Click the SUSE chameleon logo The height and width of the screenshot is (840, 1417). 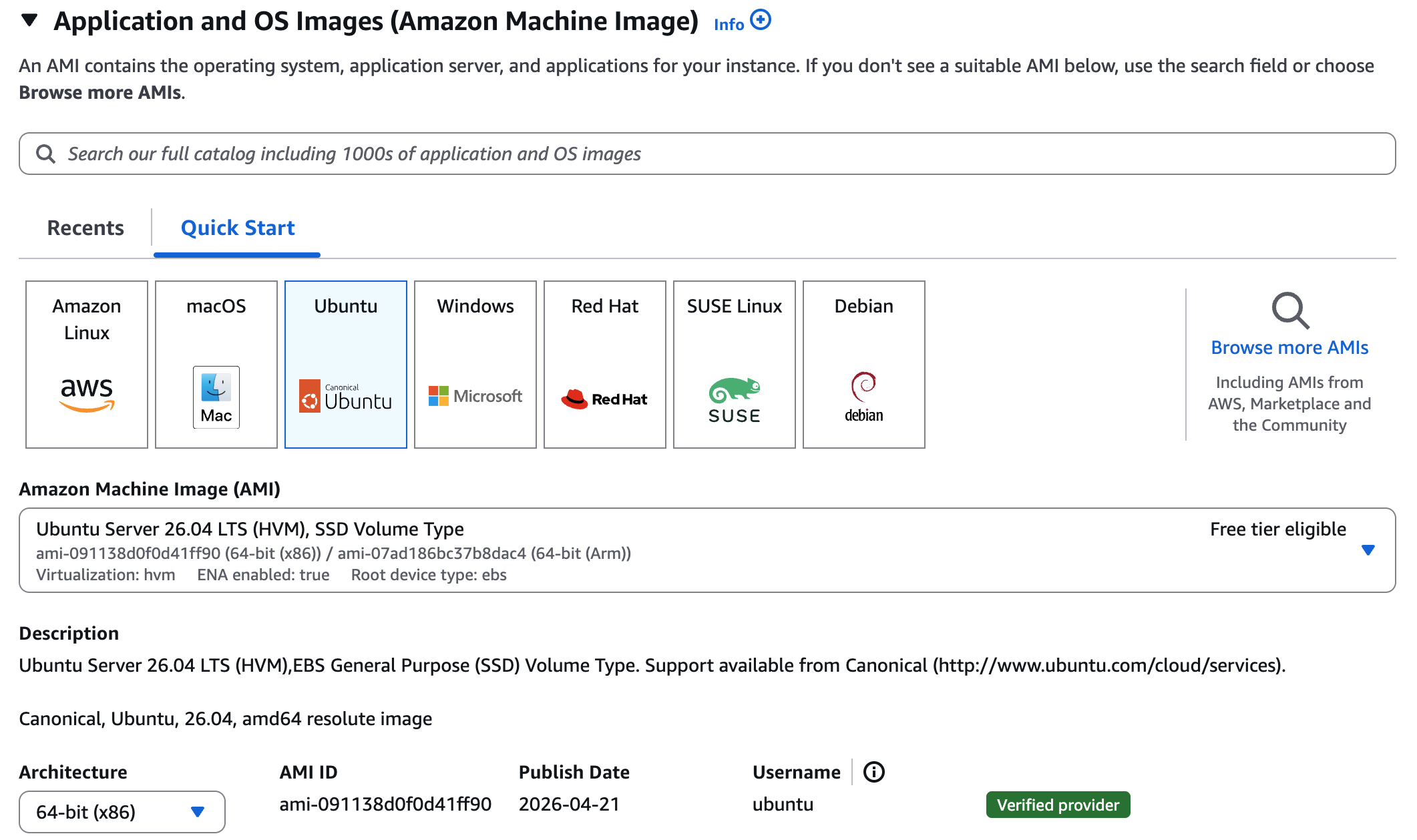tap(735, 400)
